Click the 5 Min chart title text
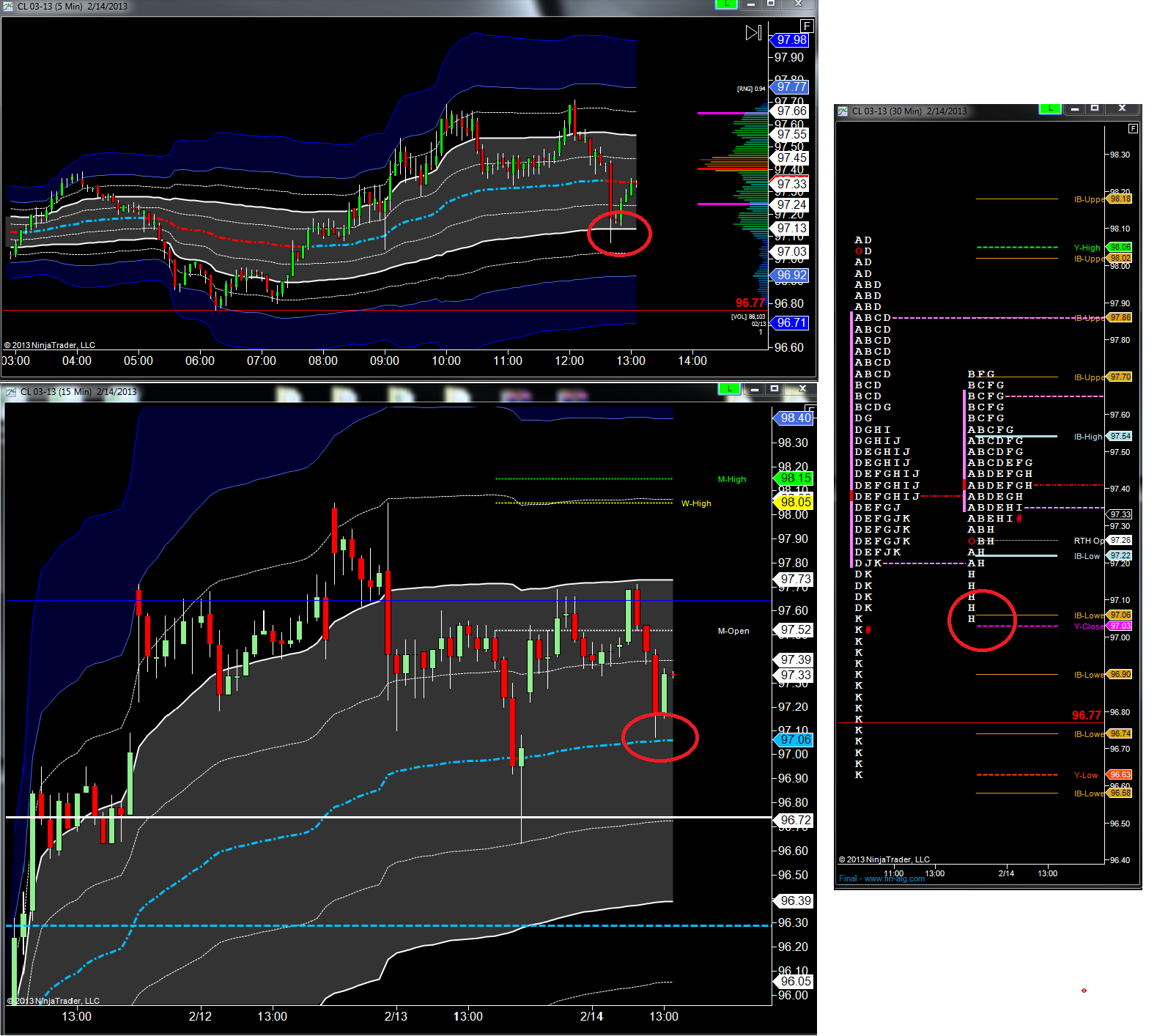 pyautogui.click(x=73, y=7)
